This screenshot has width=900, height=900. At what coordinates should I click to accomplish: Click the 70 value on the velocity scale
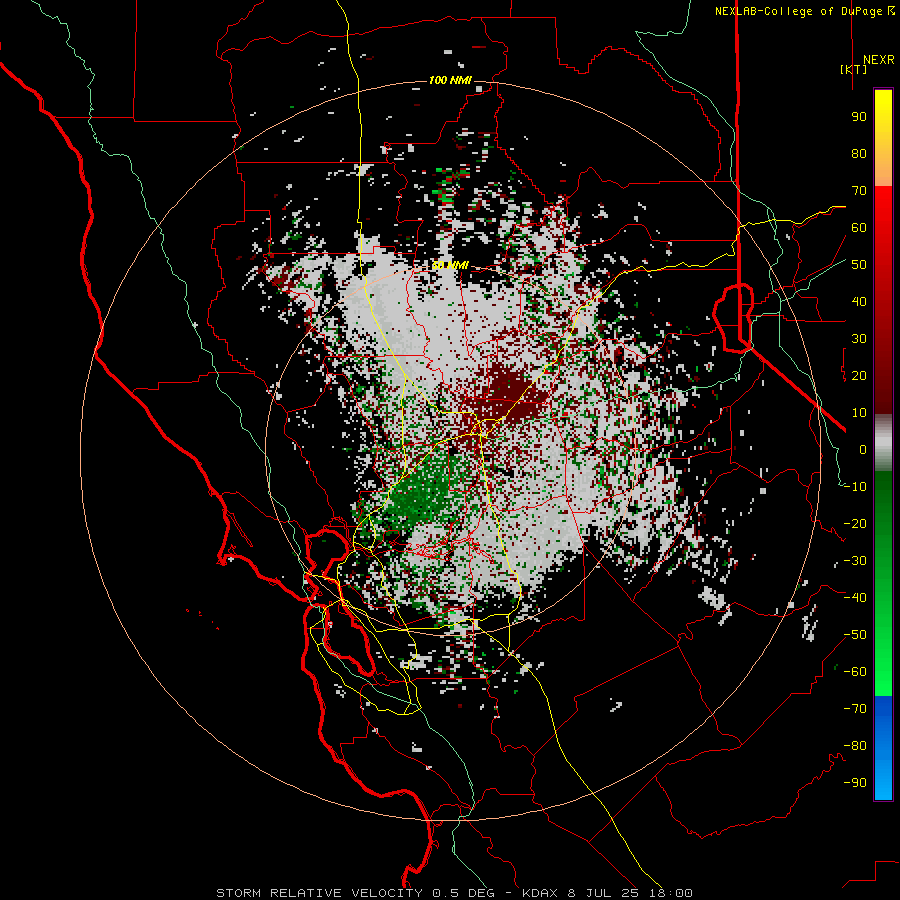pyautogui.click(x=859, y=191)
